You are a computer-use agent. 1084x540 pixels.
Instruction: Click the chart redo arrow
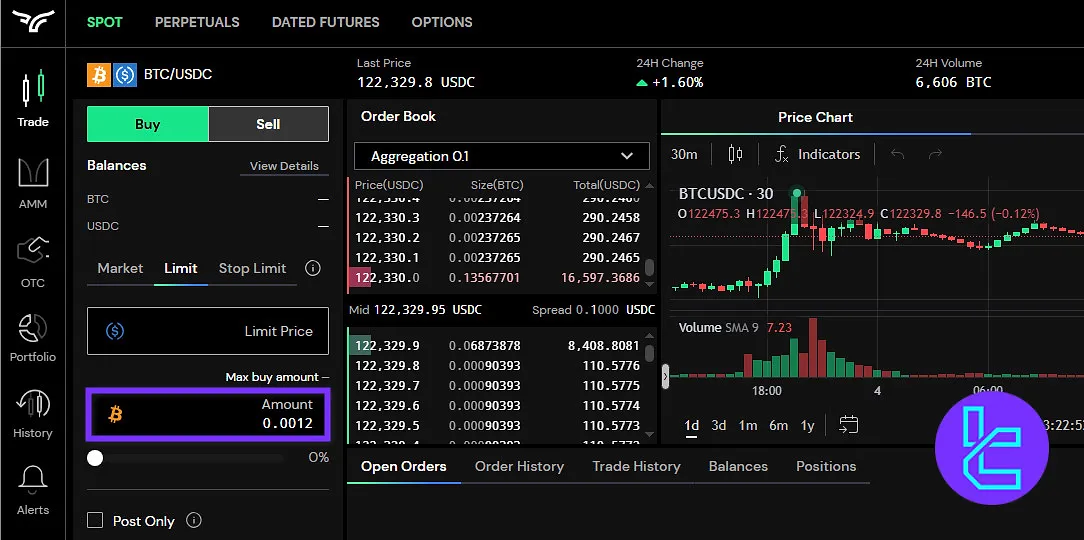click(935, 154)
